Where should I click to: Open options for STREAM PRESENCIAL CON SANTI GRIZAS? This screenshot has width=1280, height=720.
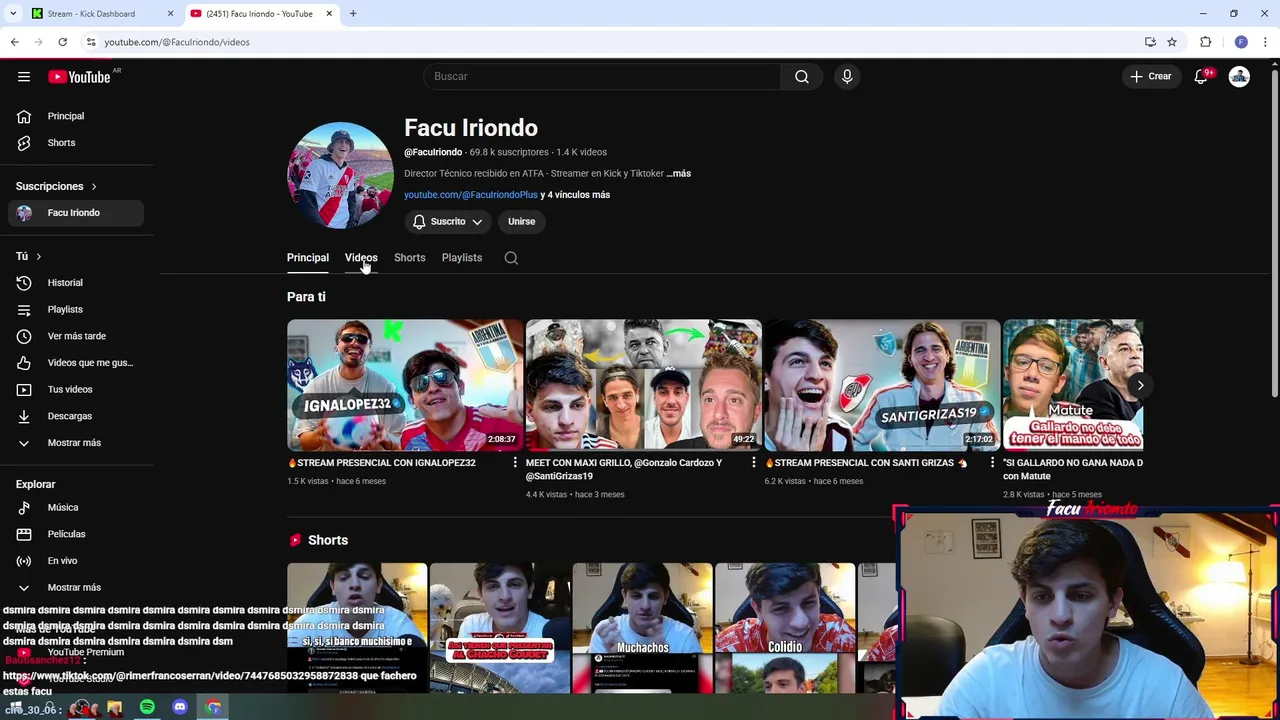(993, 463)
